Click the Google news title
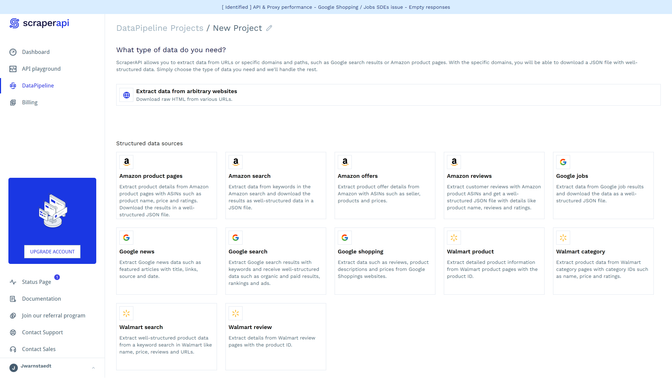The image size is (672, 378). click(x=137, y=252)
